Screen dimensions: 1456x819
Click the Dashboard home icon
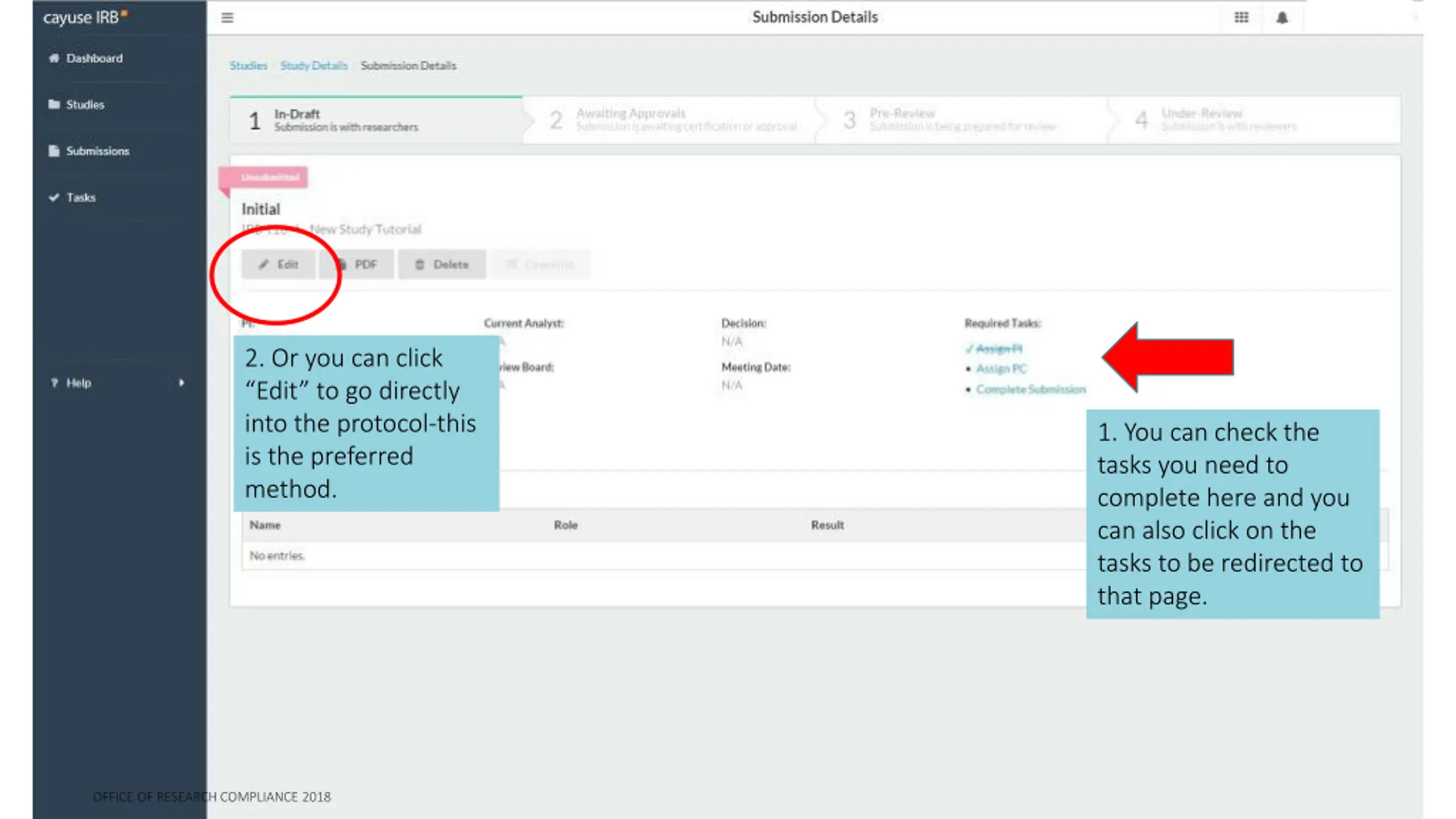click(x=54, y=58)
